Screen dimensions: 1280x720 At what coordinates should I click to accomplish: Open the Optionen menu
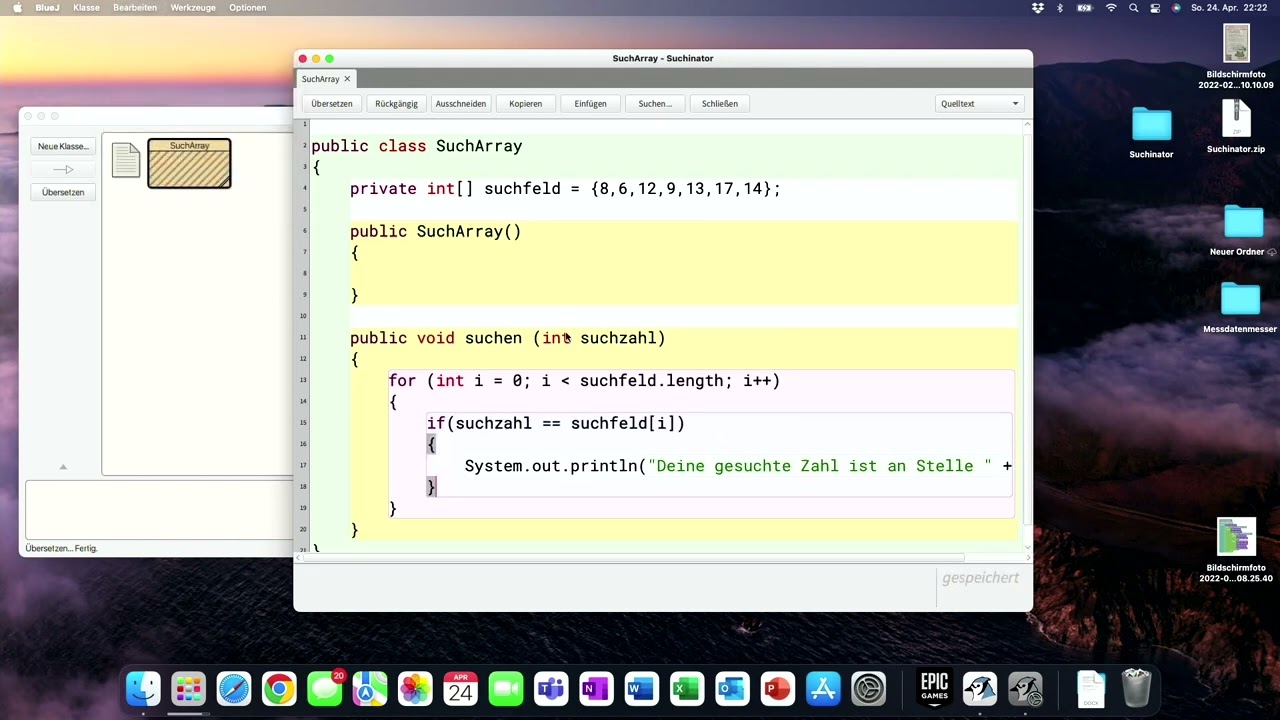(x=247, y=7)
